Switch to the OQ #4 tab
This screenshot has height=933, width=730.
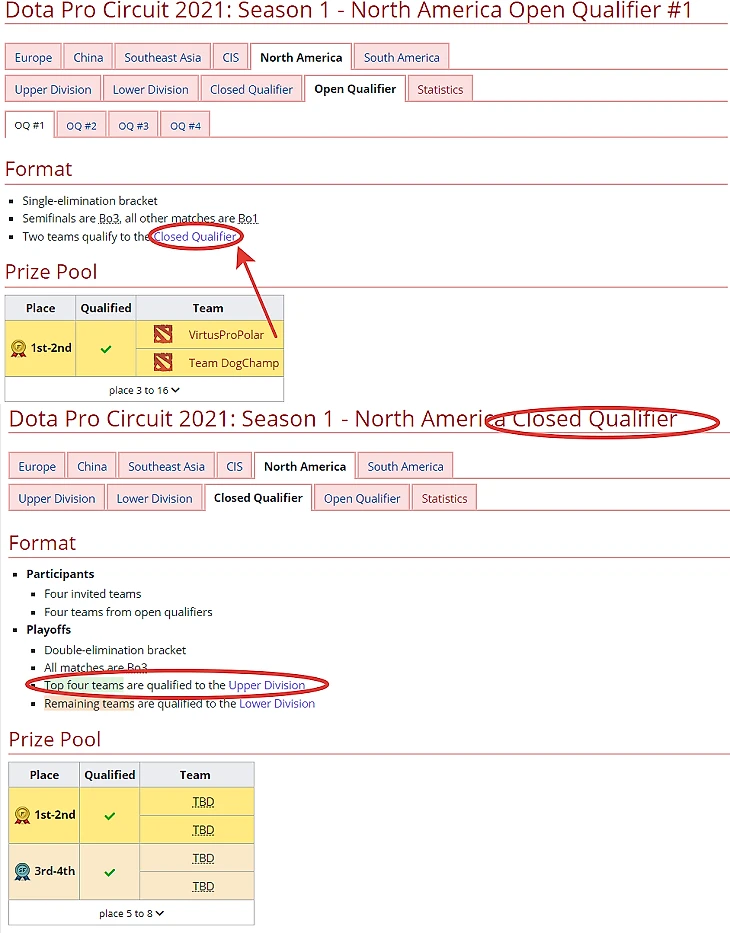coord(185,126)
